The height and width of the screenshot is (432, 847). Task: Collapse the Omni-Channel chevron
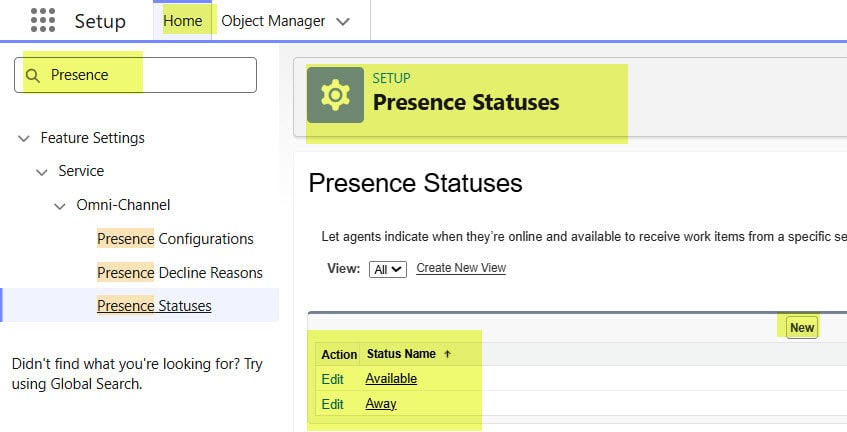(60, 206)
